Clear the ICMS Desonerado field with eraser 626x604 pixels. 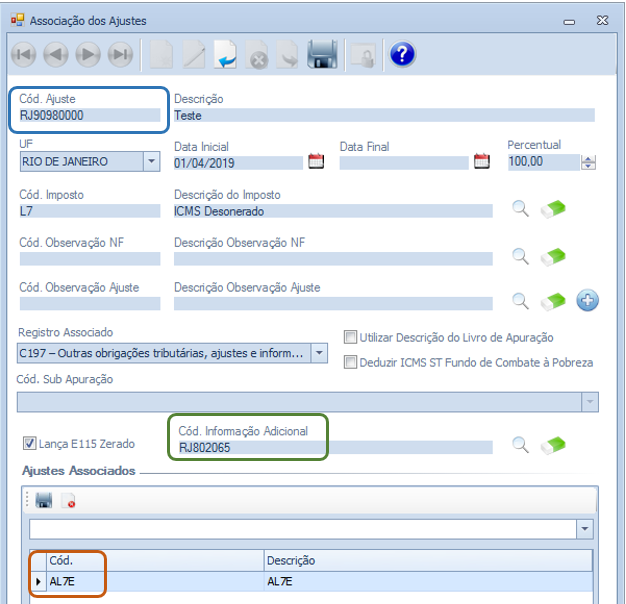click(553, 208)
